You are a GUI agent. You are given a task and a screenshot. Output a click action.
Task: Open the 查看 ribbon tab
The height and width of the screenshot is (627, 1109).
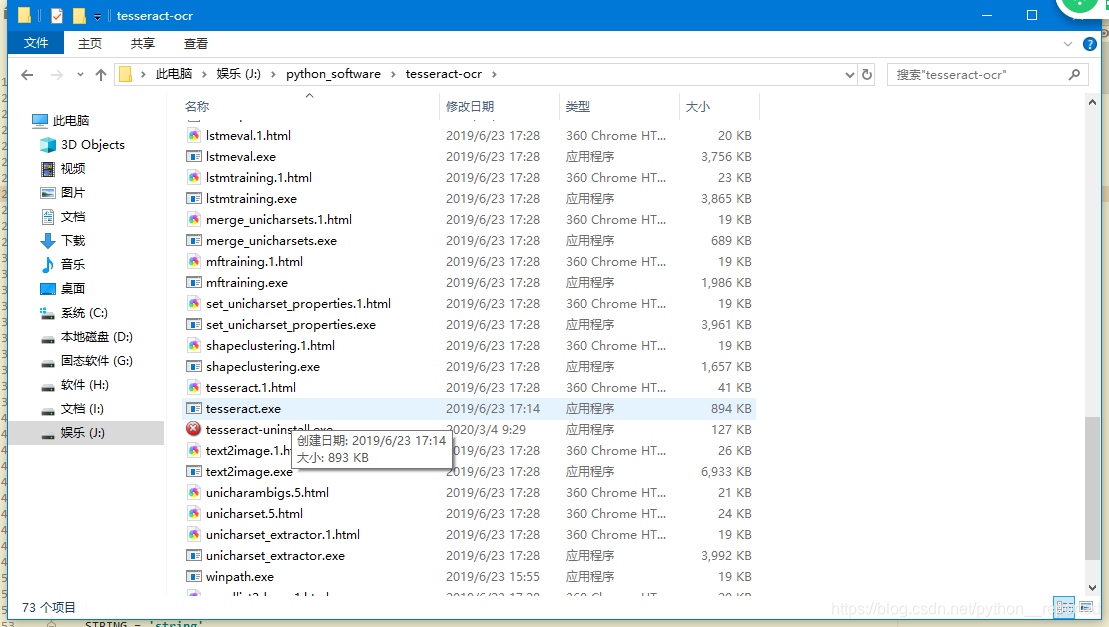tap(196, 43)
